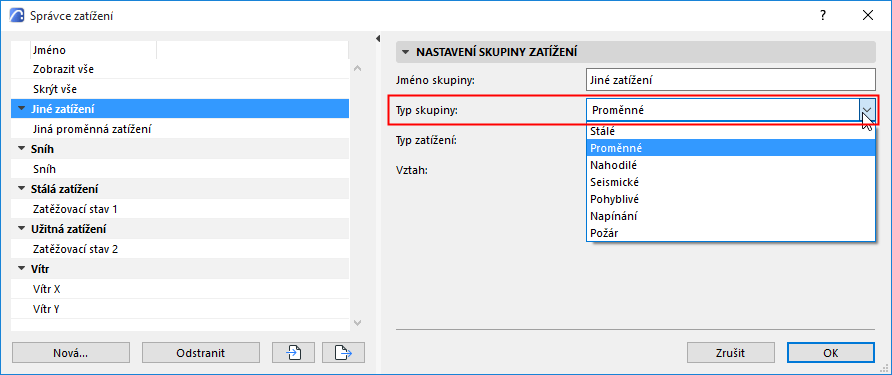
Task: Close the Správce zatížení dialog window
Action: 868,15
